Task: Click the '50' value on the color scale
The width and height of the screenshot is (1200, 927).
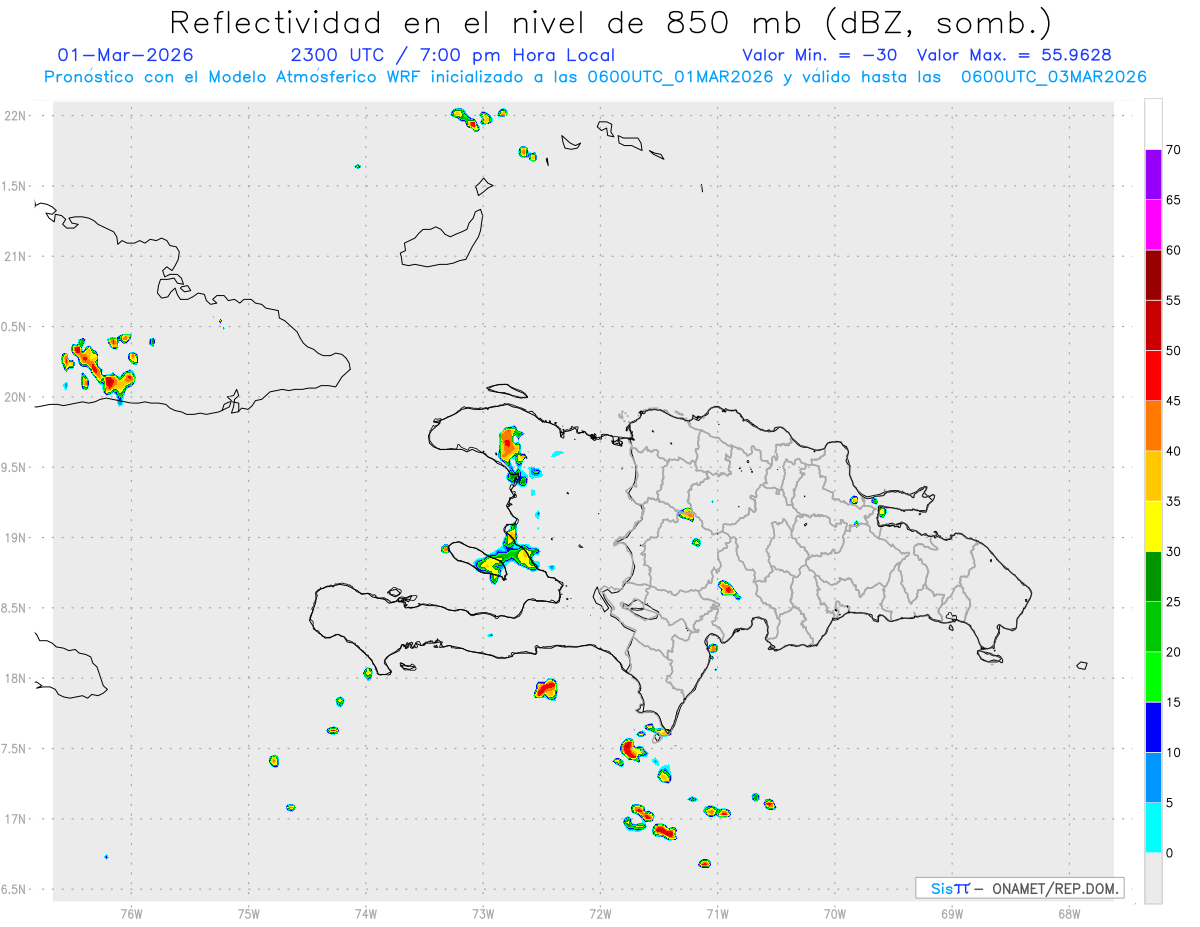Action: point(1174,351)
